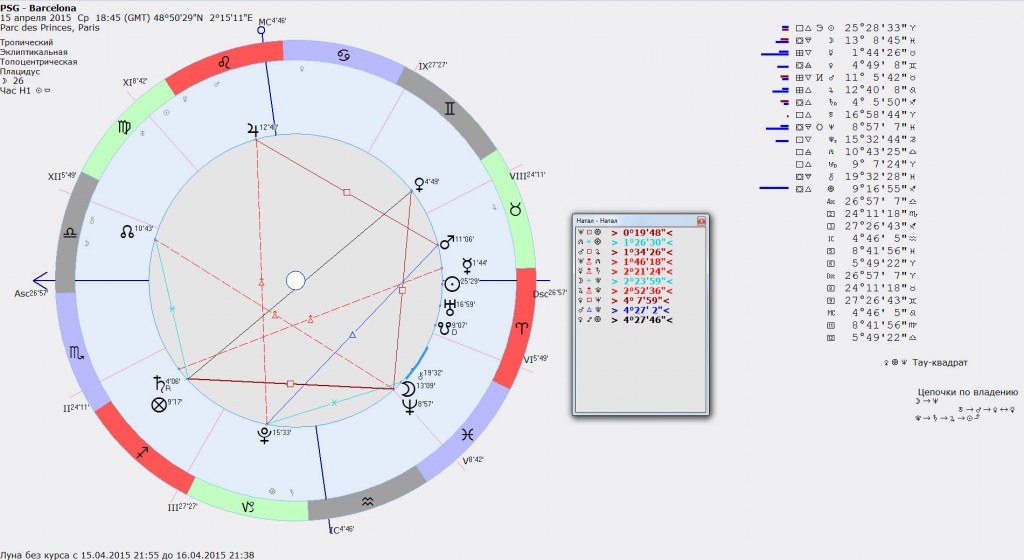Click Moon position 13° 8'45" in the list
Image resolution: width=1024 pixels, height=560 pixels.
click(x=880, y=40)
